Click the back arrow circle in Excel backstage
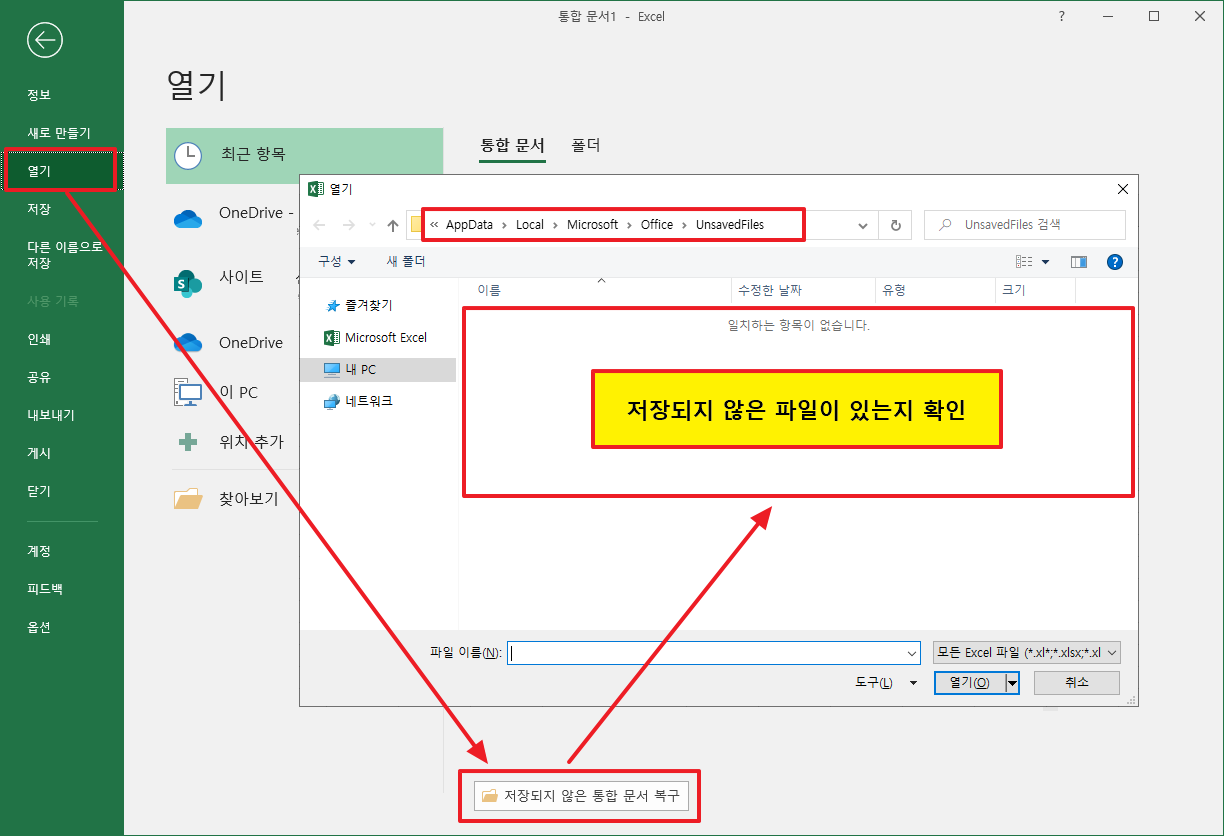 pos(46,40)
